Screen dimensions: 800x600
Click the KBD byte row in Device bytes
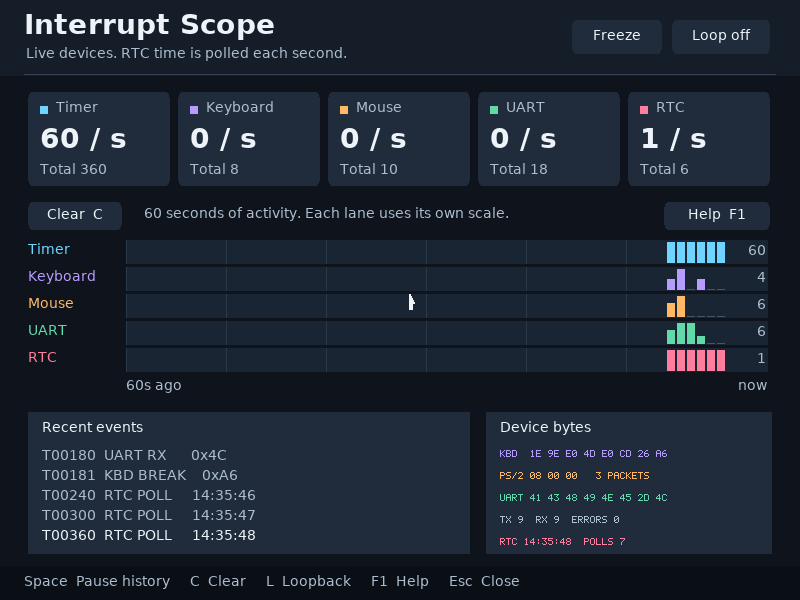(x=583, y=454)
